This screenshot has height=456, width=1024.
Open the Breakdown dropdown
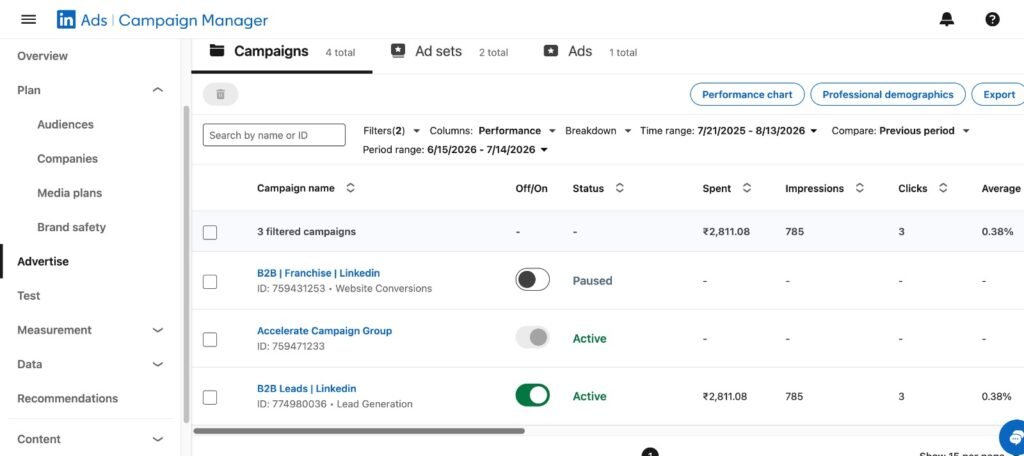[x=598, y=131]
